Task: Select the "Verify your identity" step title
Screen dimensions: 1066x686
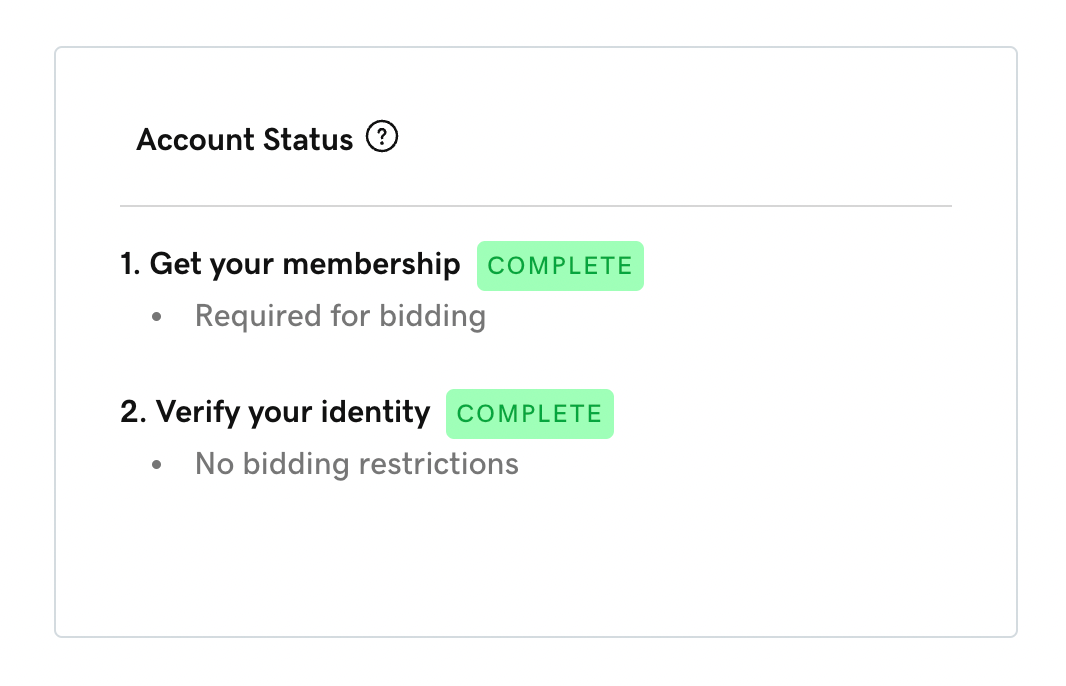Action: pos(292,412)
